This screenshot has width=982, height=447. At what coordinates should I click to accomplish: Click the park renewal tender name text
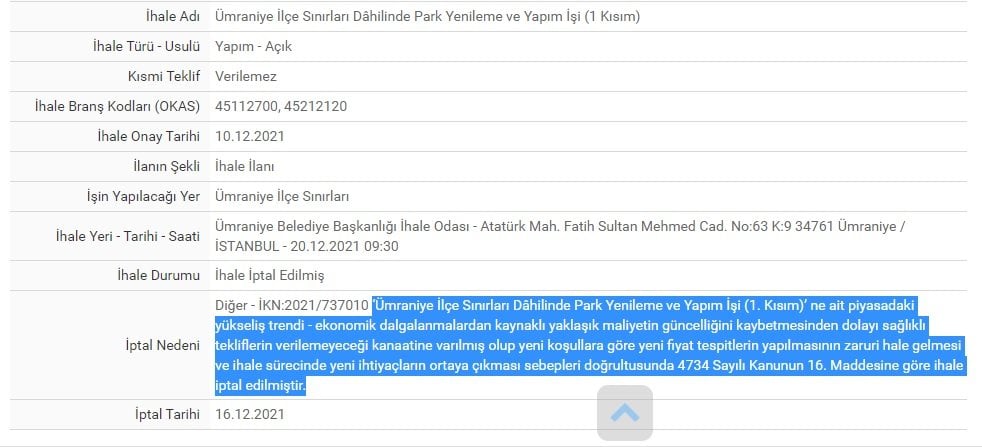[427, 16]
